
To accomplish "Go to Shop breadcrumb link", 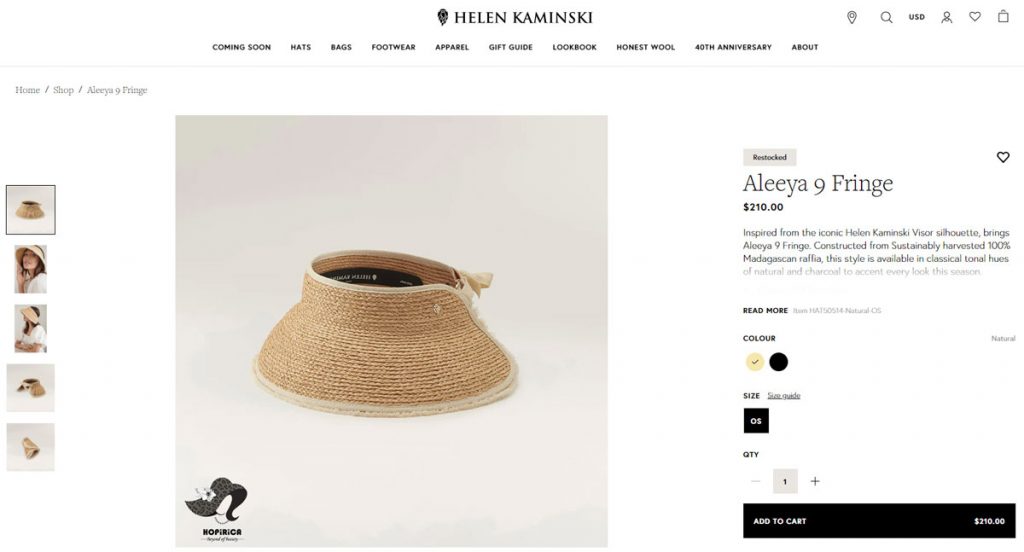I will pos(63,90).
